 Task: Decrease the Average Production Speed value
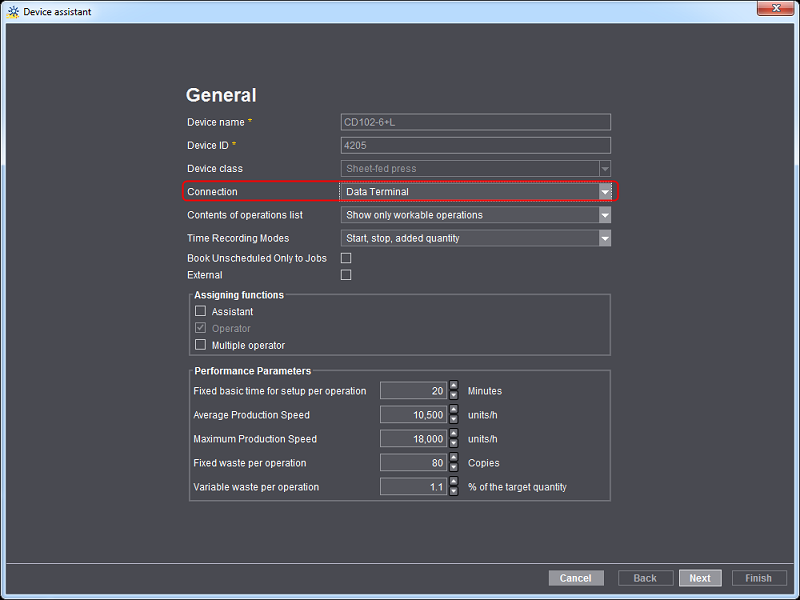(453, 418)
